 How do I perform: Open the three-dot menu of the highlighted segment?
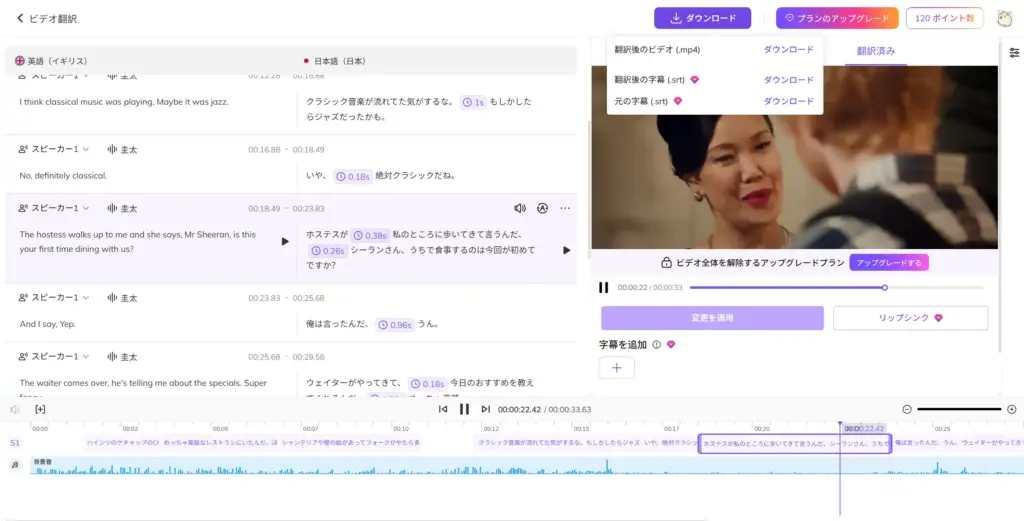pyautogui.click(x=566, y=209)
